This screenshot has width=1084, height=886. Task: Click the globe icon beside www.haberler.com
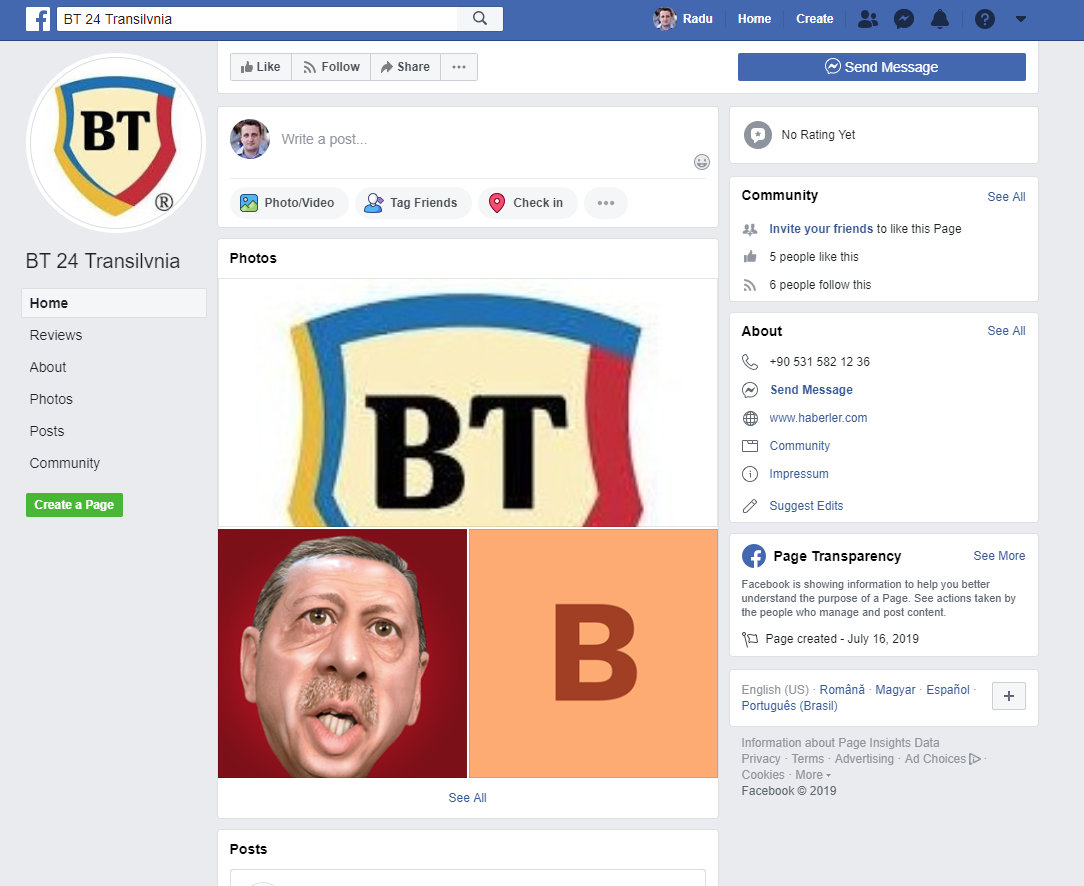pos(750,418)
